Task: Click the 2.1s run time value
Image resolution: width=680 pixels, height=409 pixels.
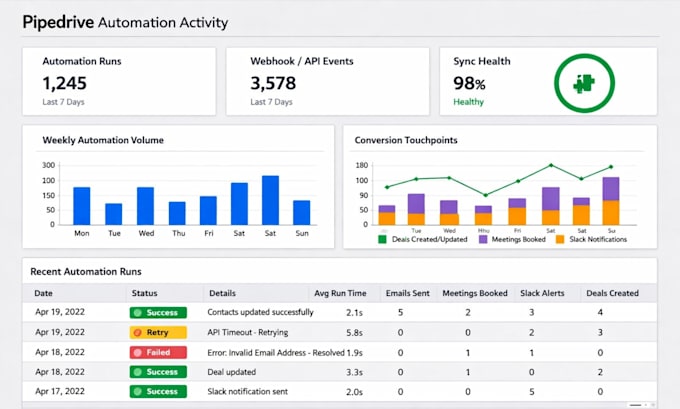Action: (x=354, y=312)
